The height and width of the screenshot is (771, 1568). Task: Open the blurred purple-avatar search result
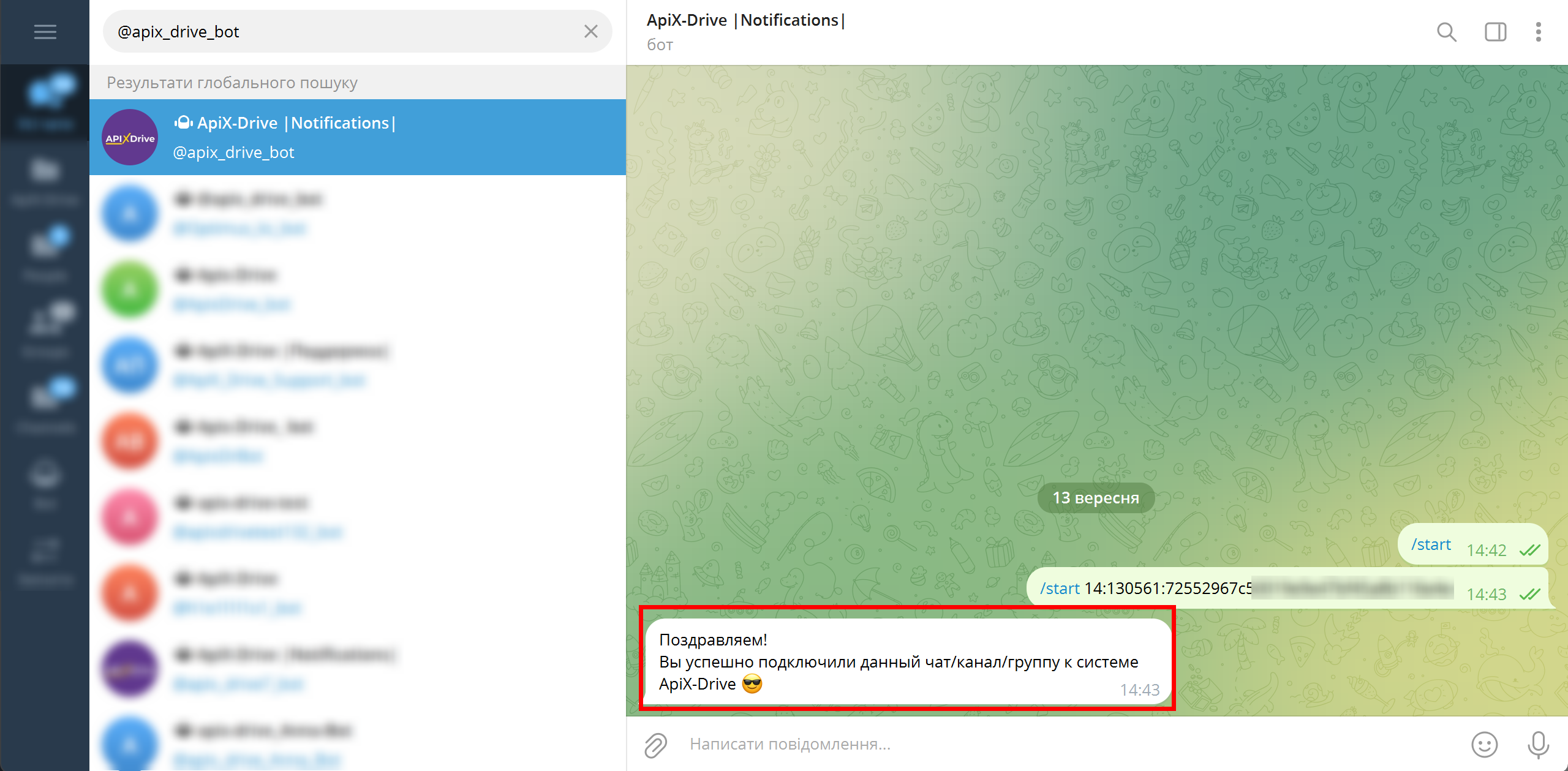358,669
